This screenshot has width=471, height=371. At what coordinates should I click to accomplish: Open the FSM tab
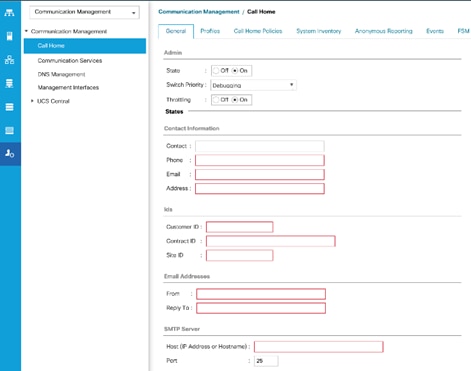pyautogui.click(x=463, y=31)
